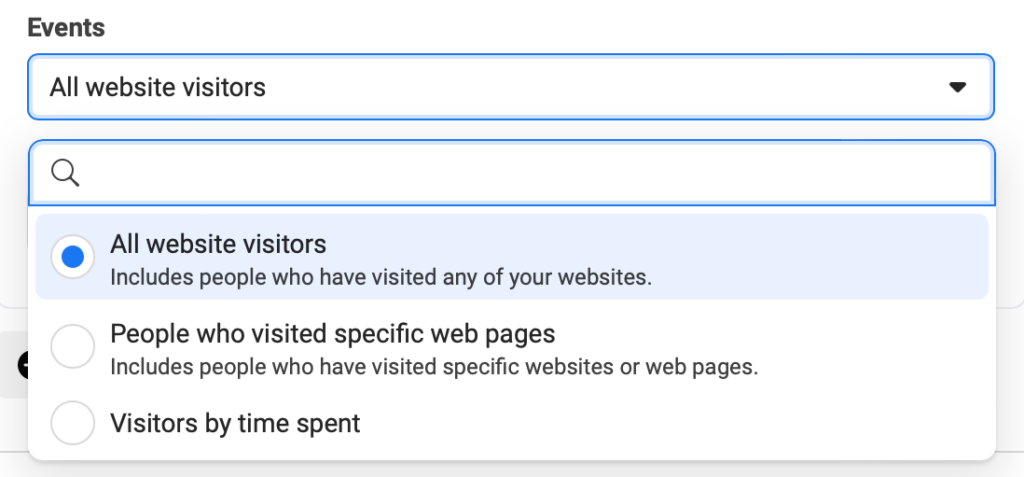Click the "People who visited specific web pages" option title

click(332, 333)
